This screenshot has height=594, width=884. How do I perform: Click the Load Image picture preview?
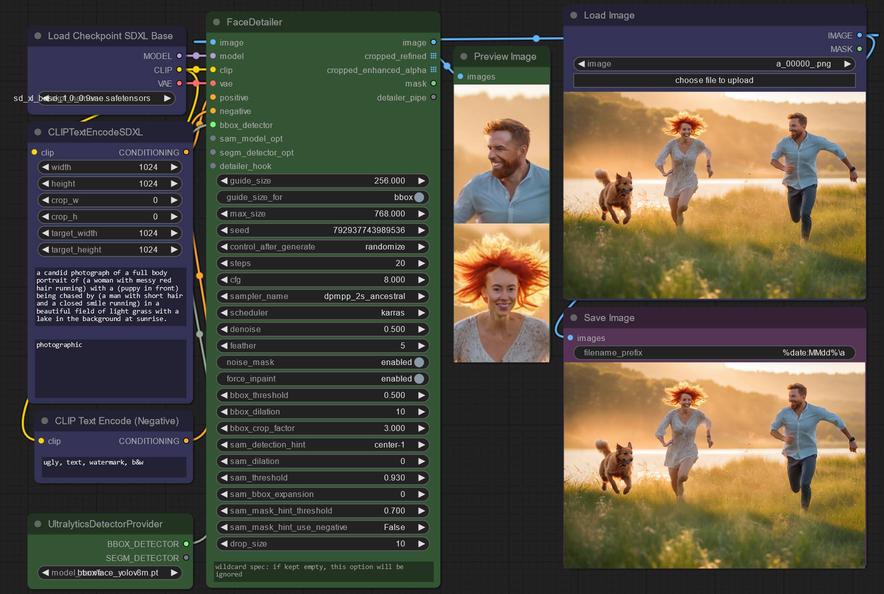(714, 196)
